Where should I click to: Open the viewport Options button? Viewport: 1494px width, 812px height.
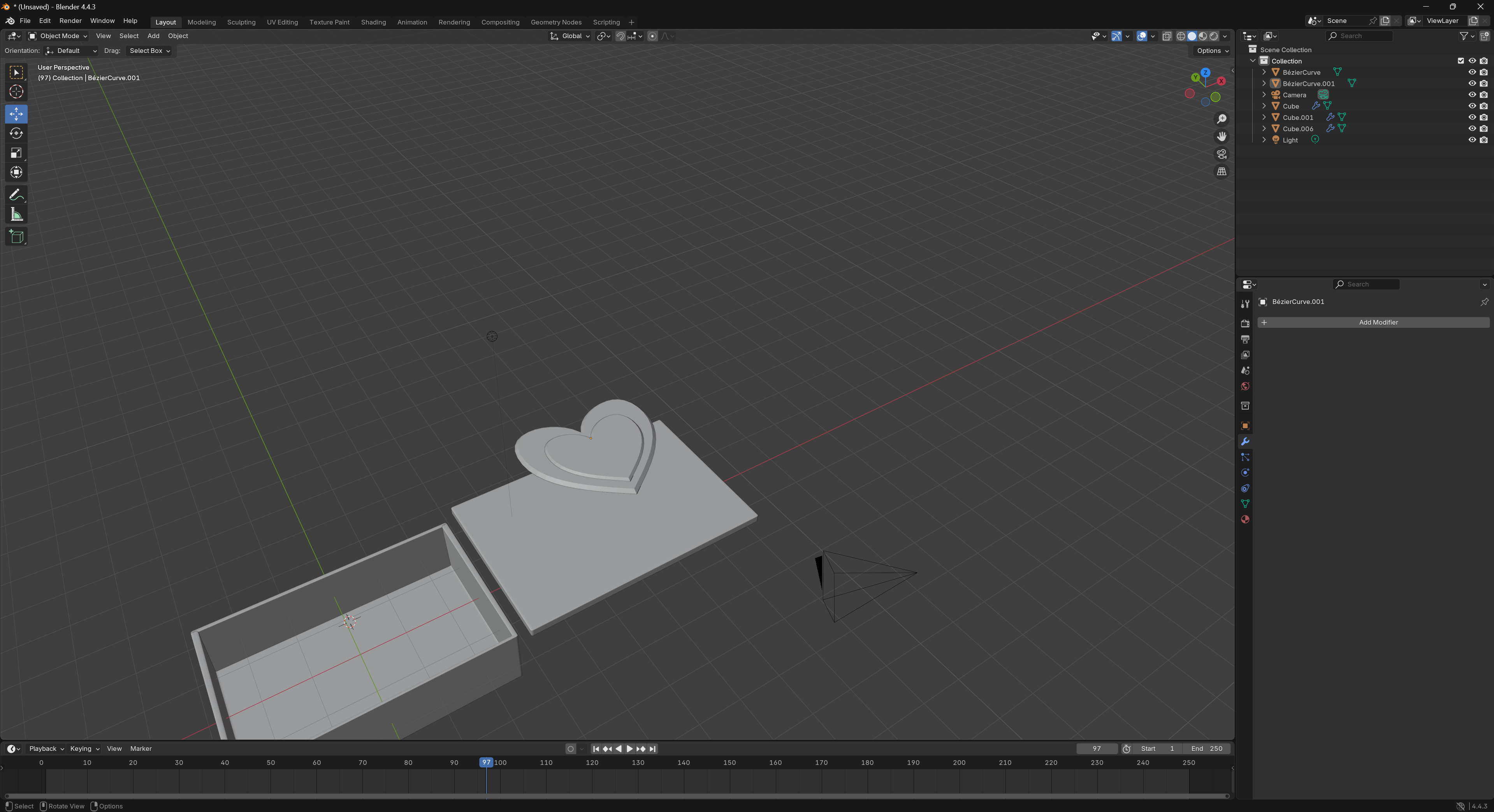point(1212,51)
